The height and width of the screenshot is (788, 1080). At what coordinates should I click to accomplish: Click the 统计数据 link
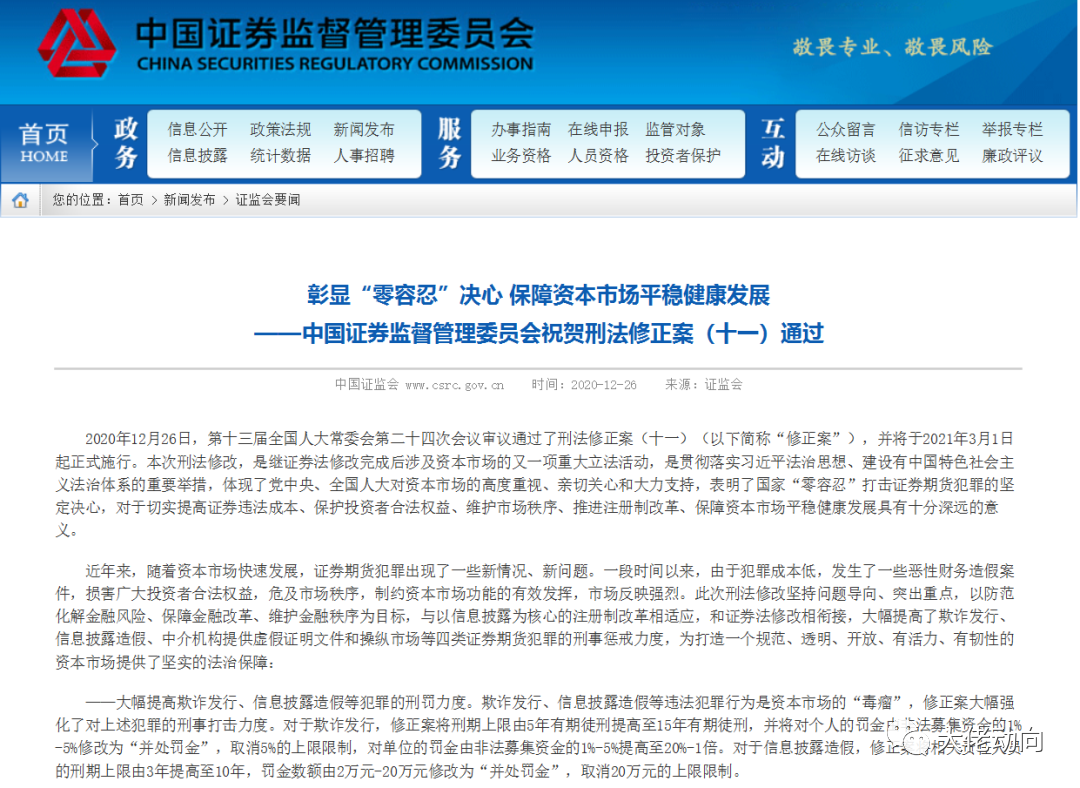point(281,157)
